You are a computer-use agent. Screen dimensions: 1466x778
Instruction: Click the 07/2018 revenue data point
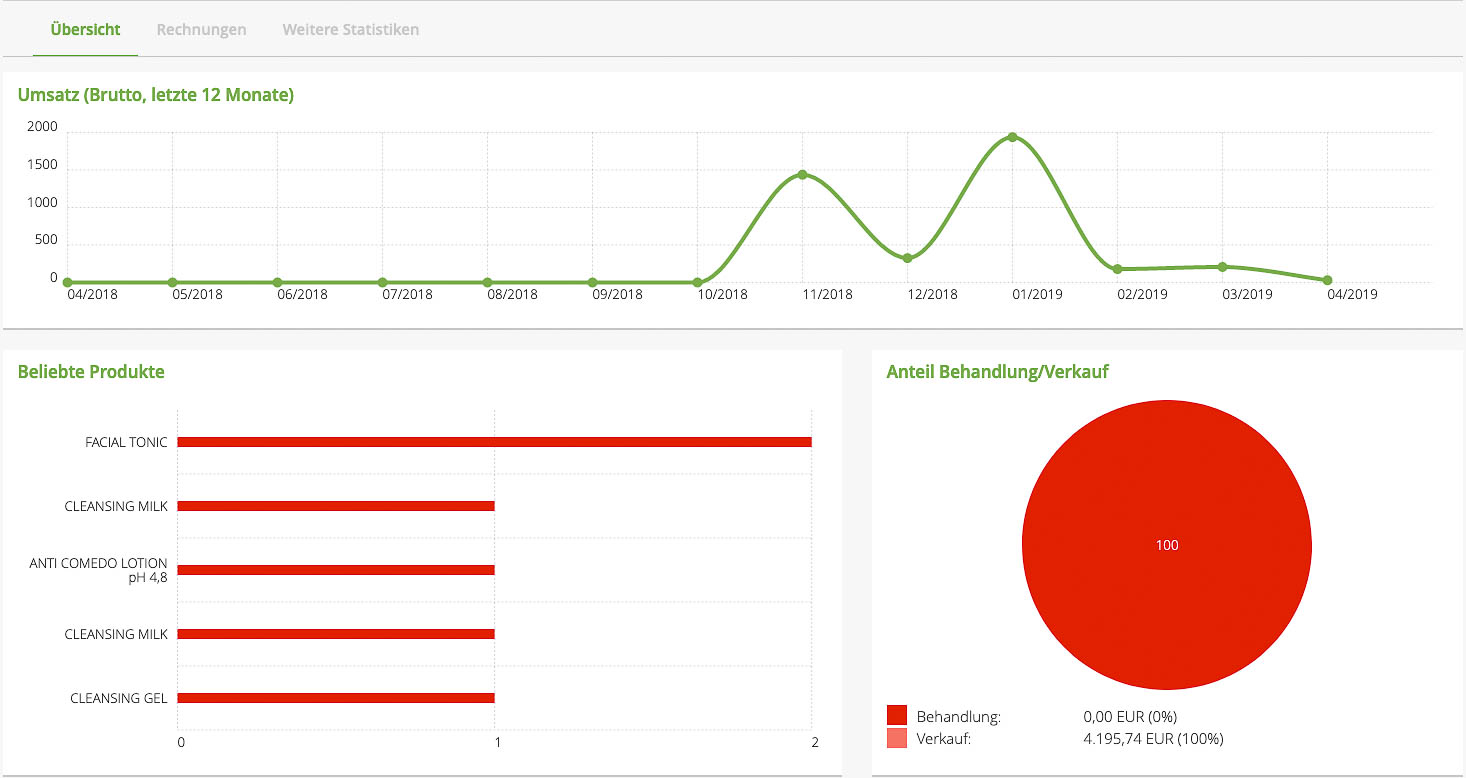coord(382,282)
